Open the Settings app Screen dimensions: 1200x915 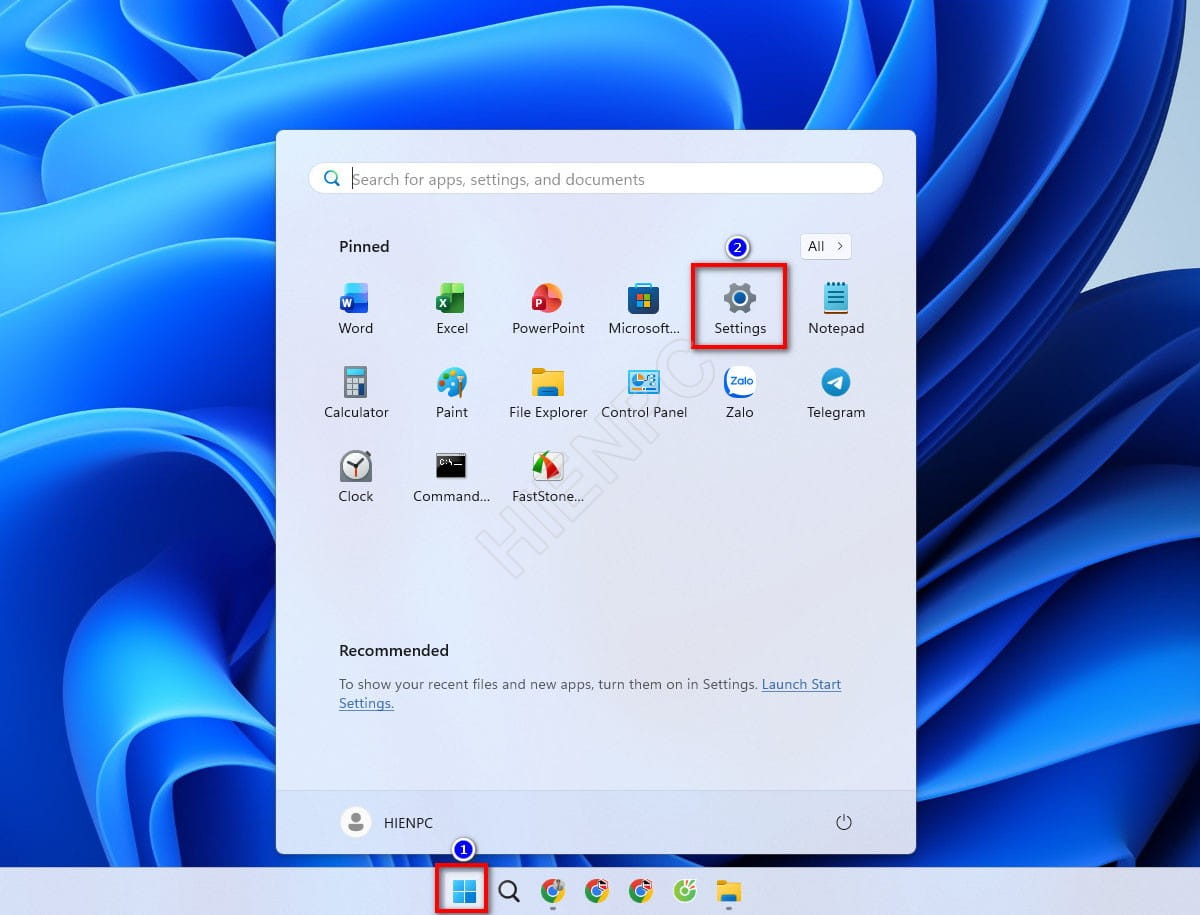click(740, 309)
